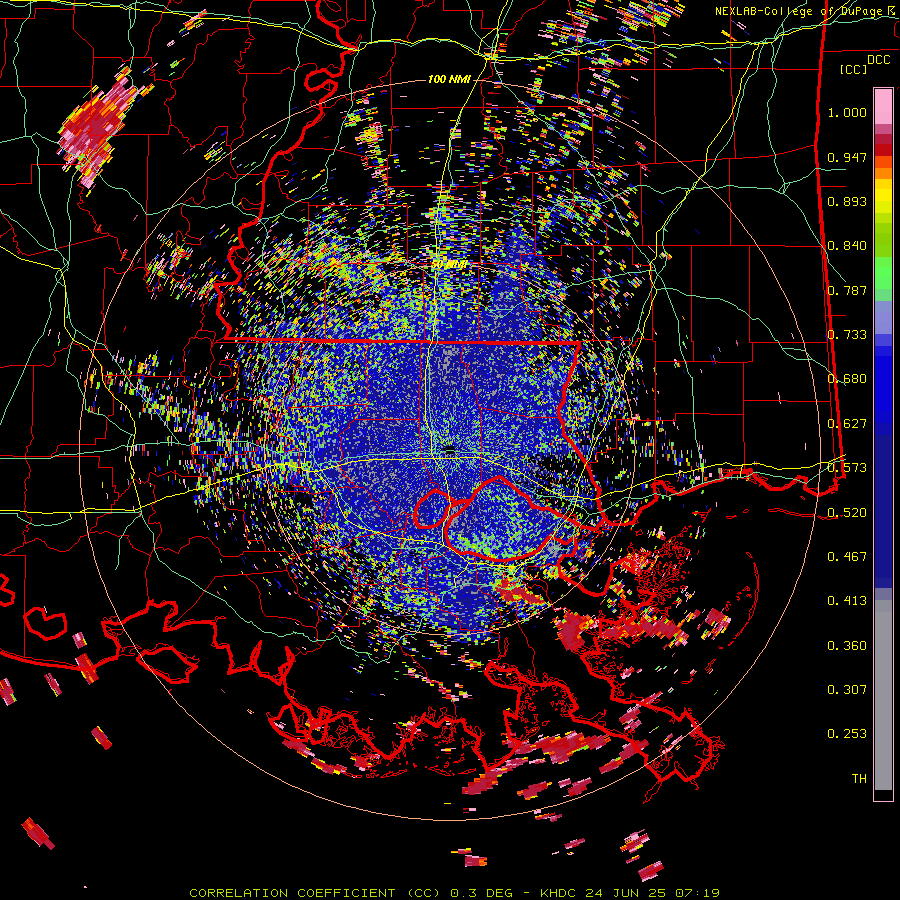Click the DCC label above the color bar

878,60
